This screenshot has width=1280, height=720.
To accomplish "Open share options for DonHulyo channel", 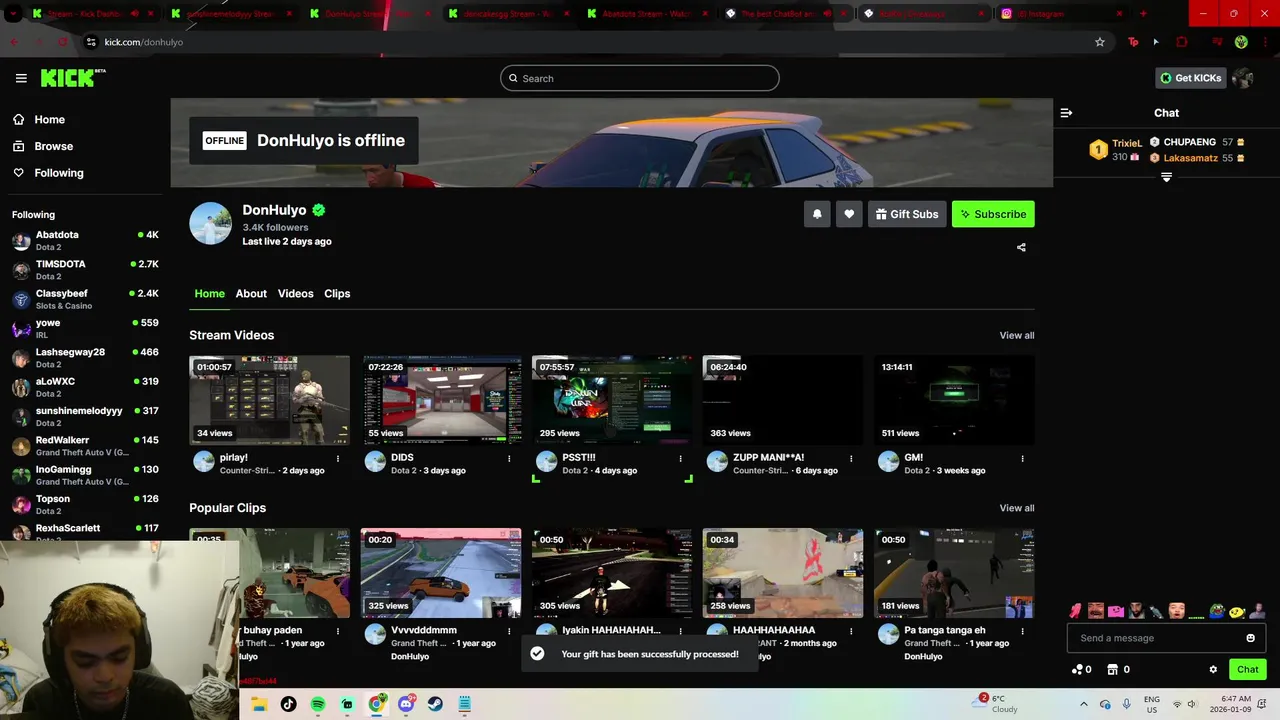I will pos(1021,247).
